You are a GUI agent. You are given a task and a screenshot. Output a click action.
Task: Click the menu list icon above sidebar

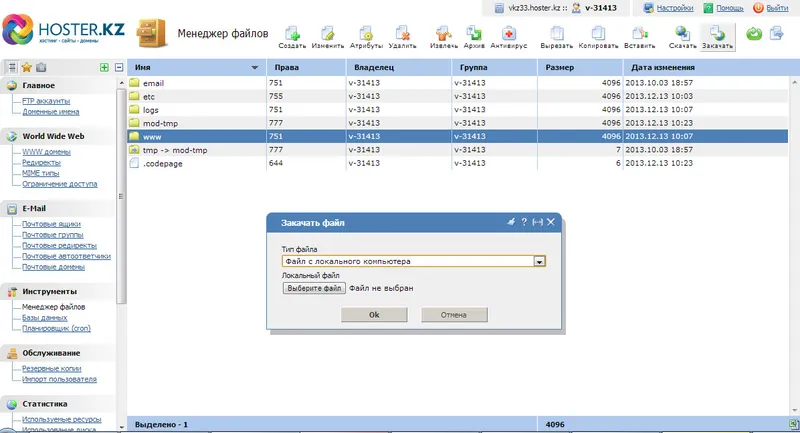tap(12, 67)
